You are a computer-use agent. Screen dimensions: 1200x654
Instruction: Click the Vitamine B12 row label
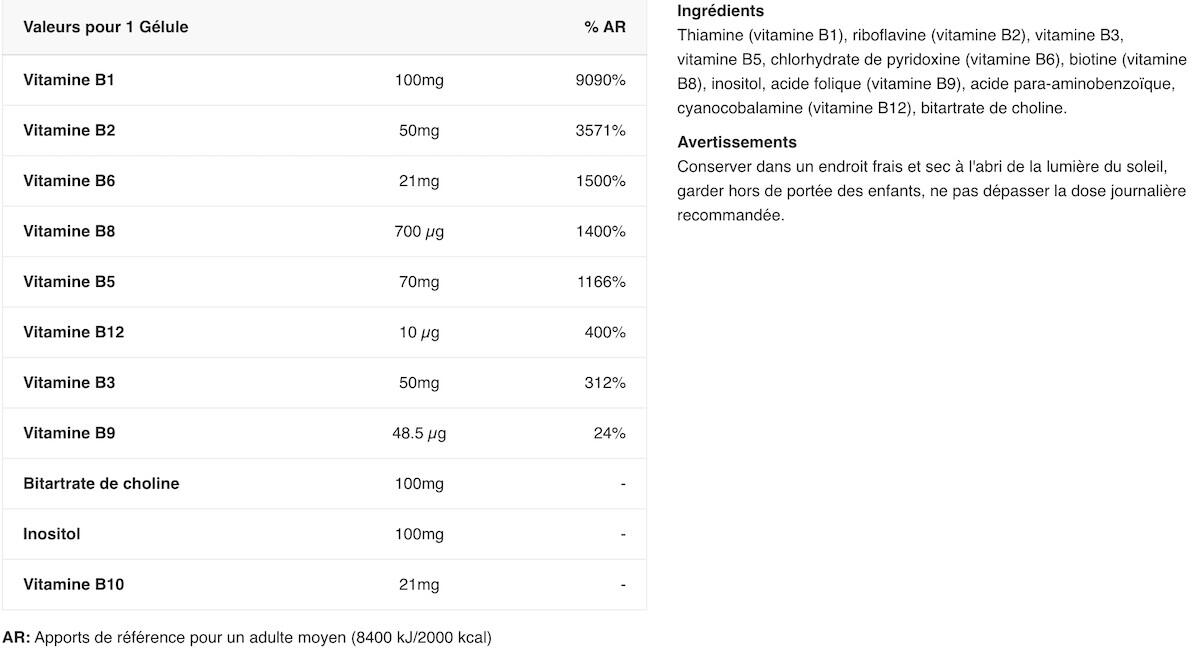click(73, 332)
